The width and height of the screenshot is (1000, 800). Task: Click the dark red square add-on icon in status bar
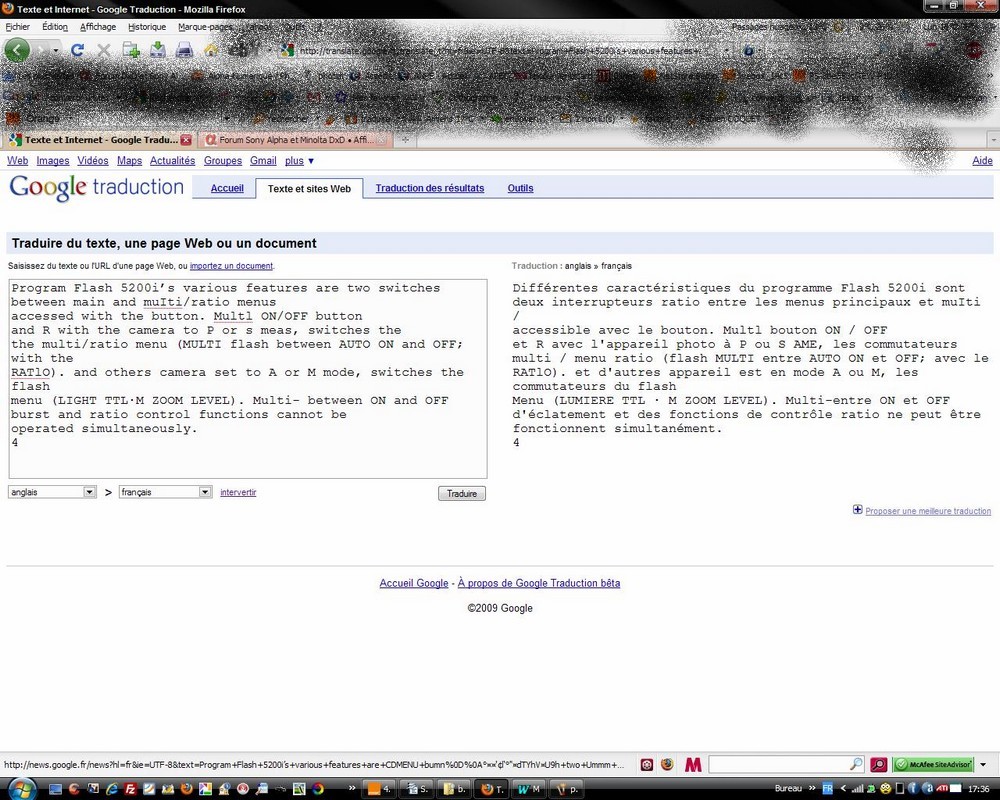point(647,764)
